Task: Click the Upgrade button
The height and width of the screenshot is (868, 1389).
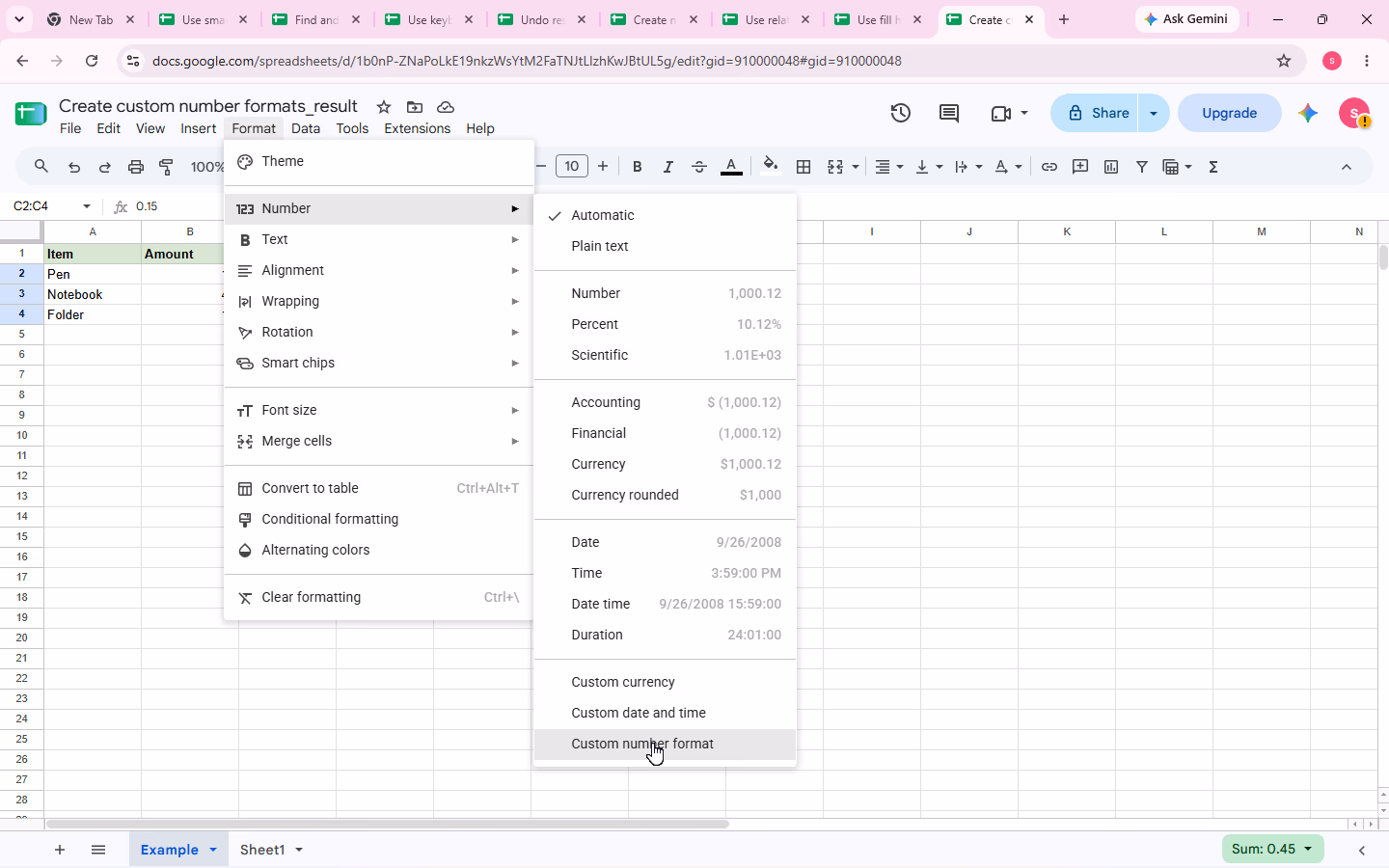Action: point(1229,113)
